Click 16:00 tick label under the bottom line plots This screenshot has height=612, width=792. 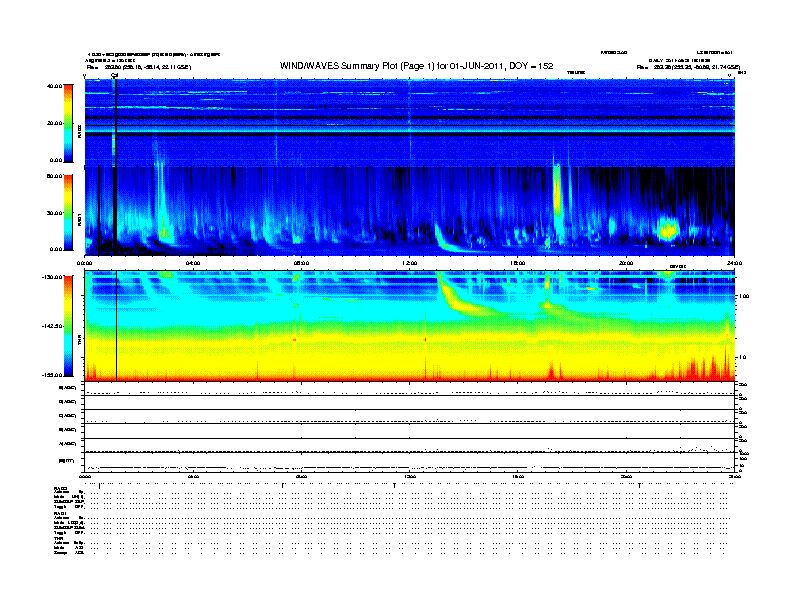(518, 477)
